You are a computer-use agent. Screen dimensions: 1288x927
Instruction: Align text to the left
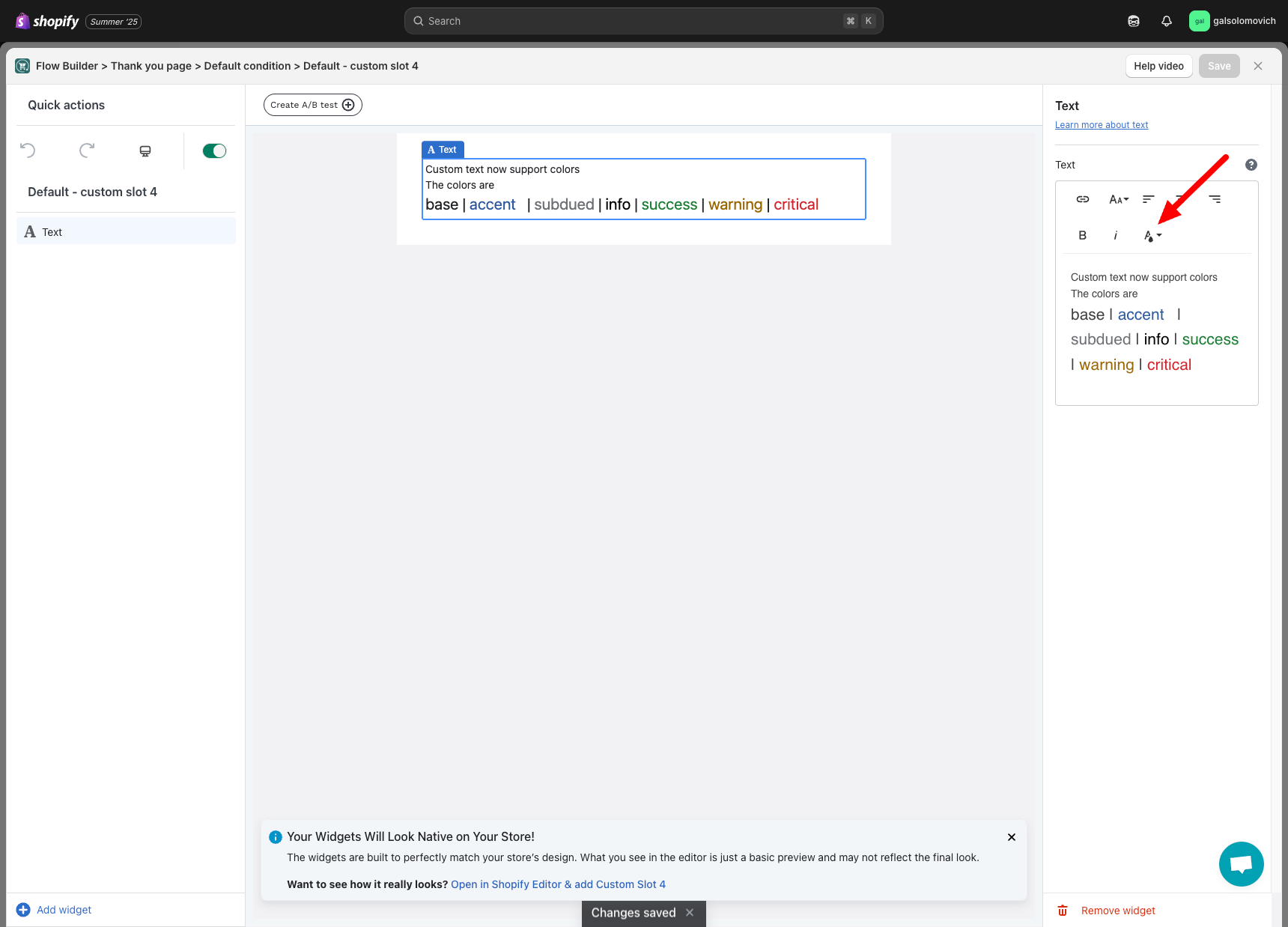[1148, 199]
